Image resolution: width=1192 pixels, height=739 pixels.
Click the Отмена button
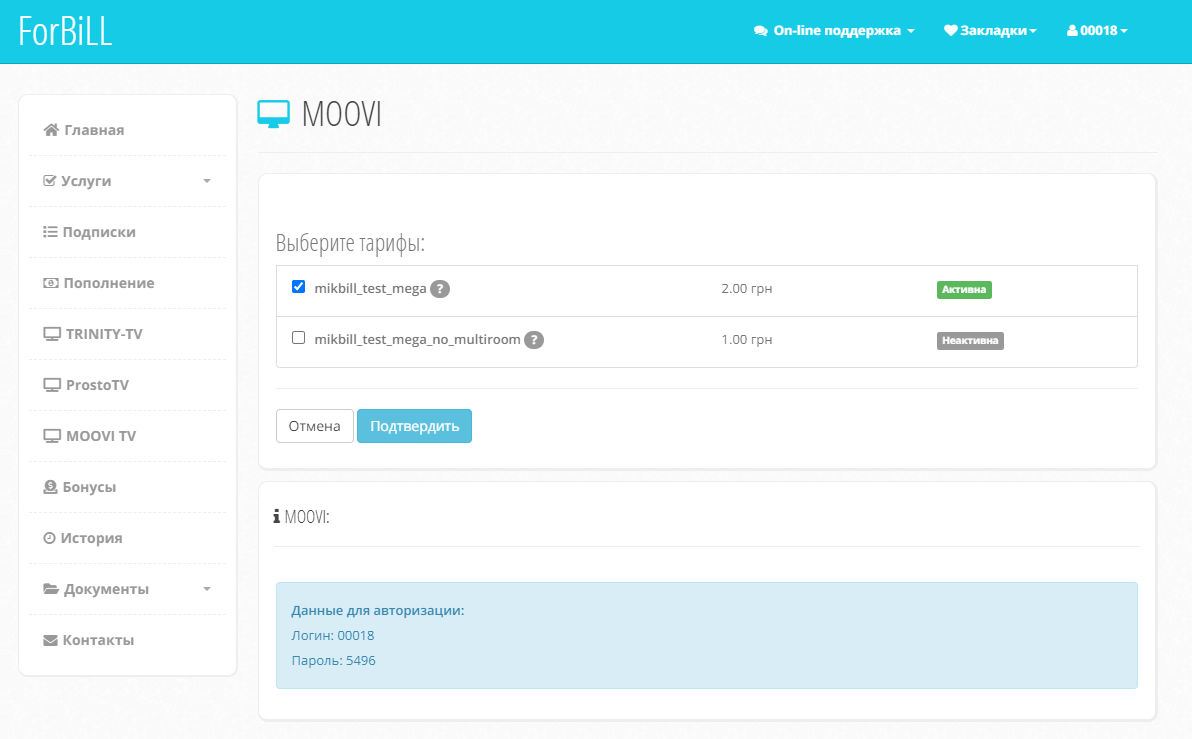315,426
